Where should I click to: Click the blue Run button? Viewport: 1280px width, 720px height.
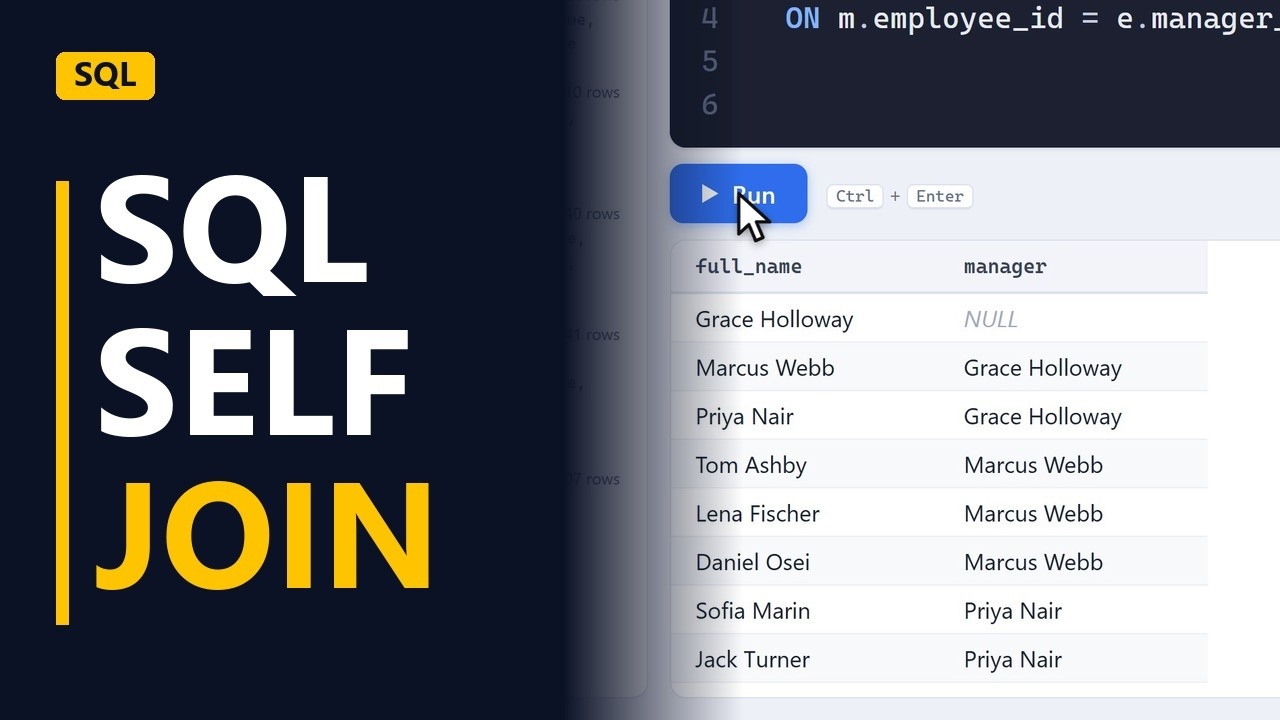[738, 194]
